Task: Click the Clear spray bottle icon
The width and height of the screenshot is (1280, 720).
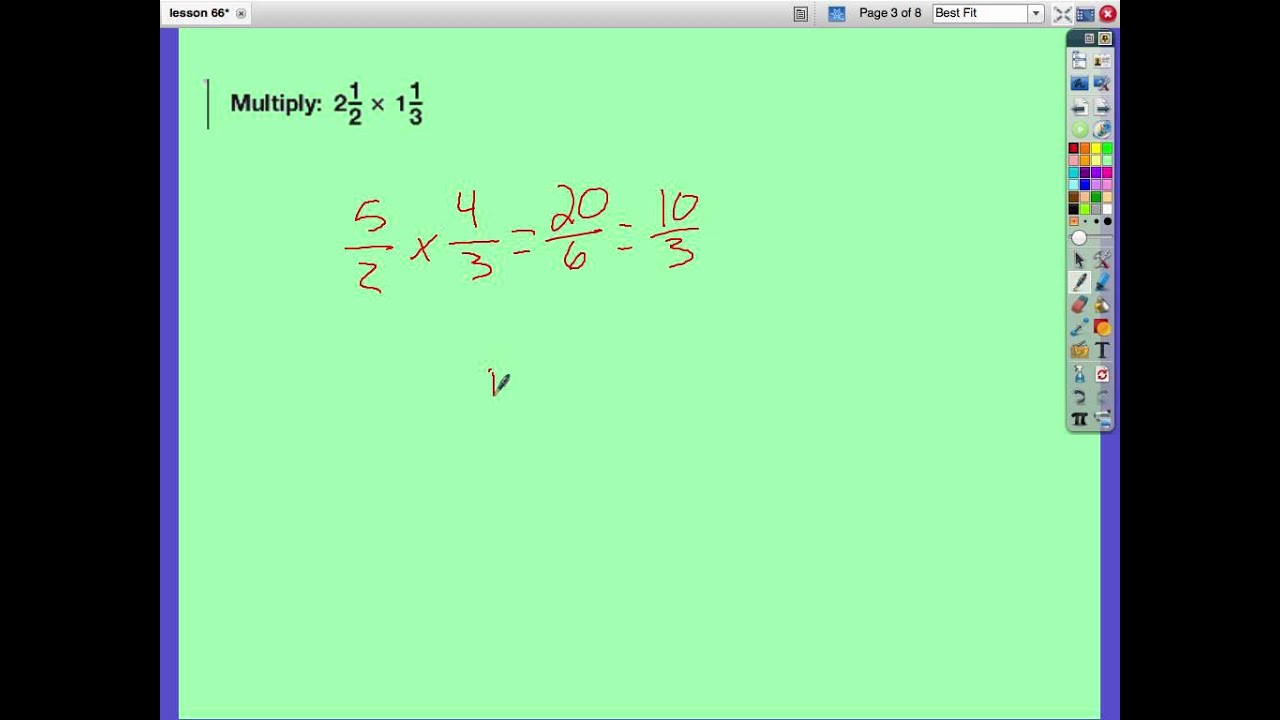Action: click(x=1079, y=374)
